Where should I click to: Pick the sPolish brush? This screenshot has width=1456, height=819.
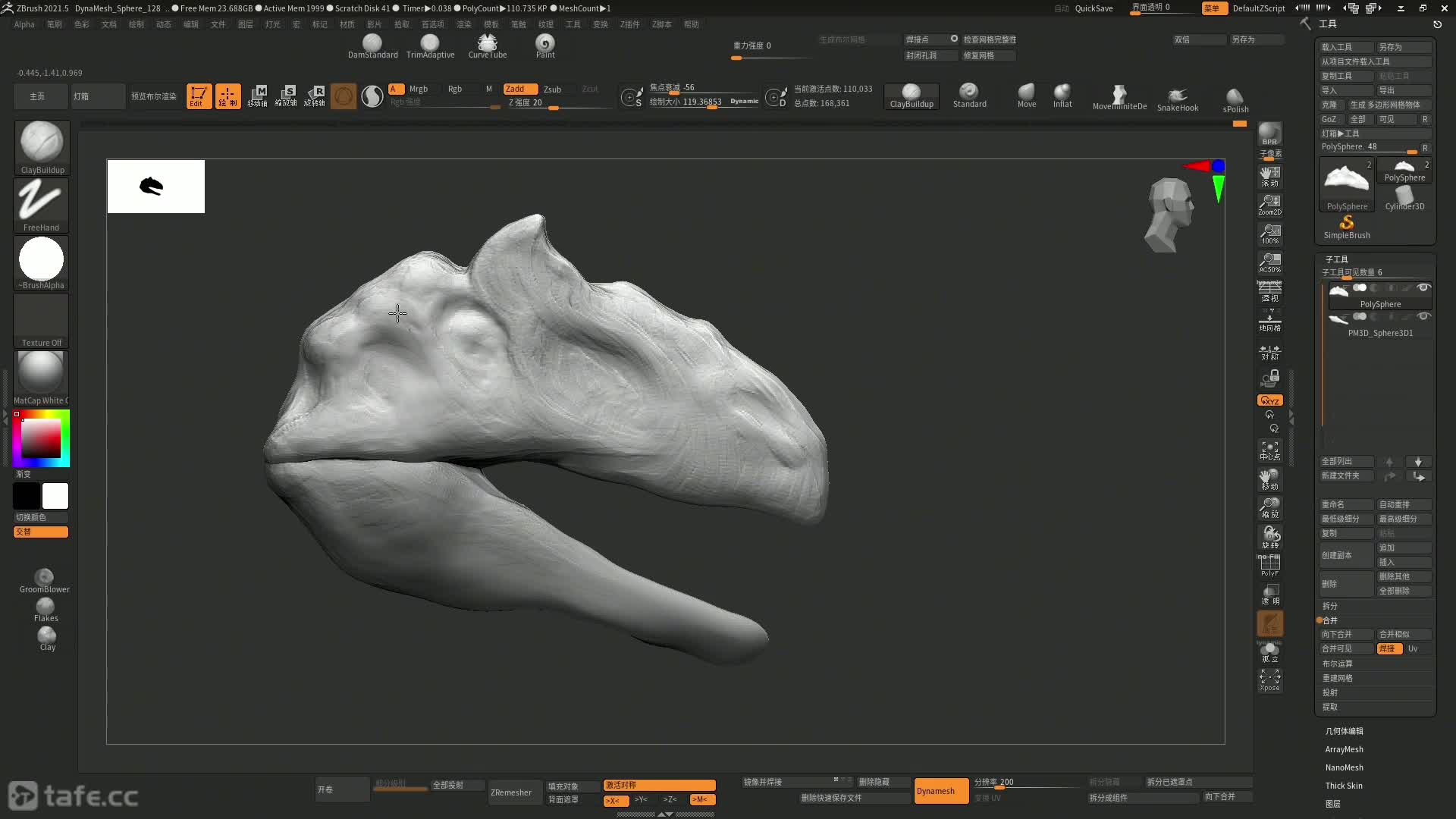pyautogui.click(x=1235, y=99)
